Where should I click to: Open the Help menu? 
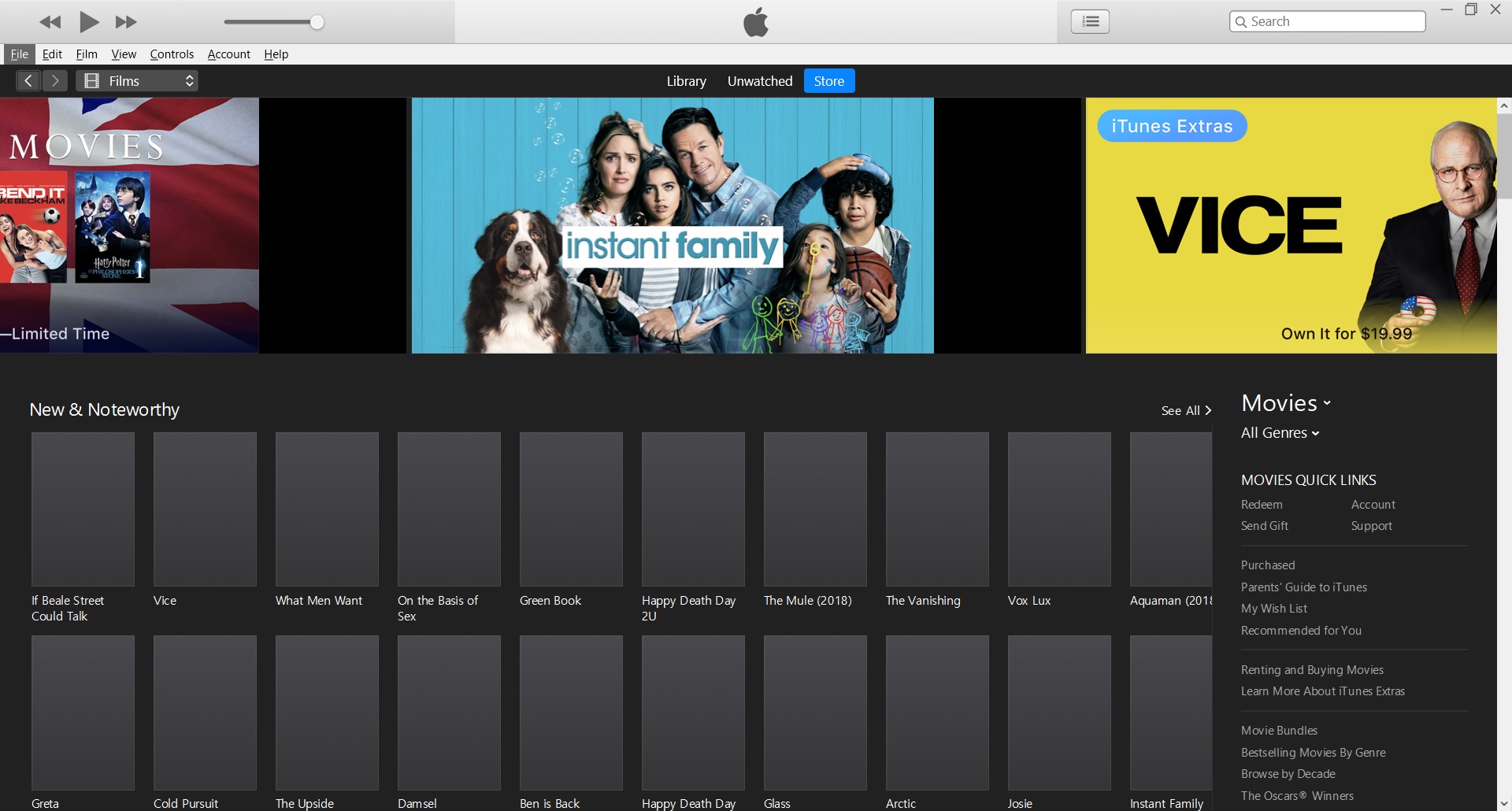[276, 54]
